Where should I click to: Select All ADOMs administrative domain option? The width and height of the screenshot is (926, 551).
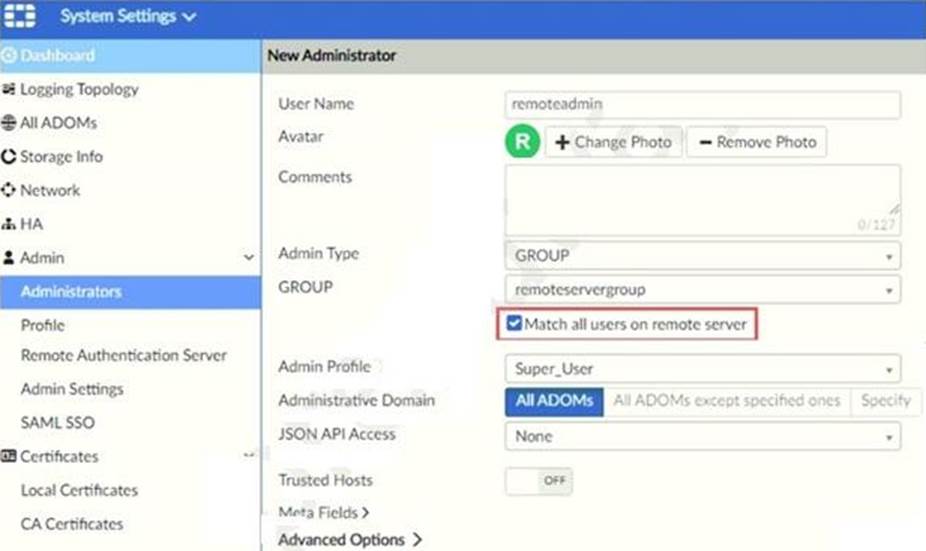[x=554, y=401]
